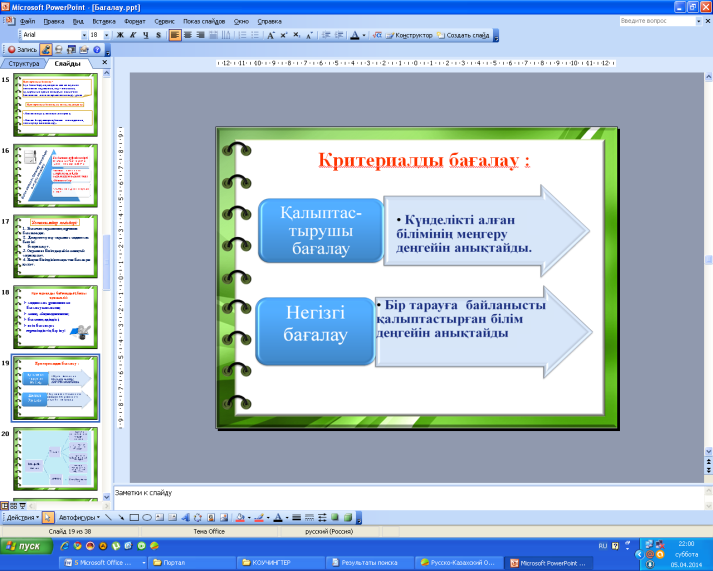Select slide 16 thumbnail with blue triangle
713x571 pixels.
coord(55,175)
